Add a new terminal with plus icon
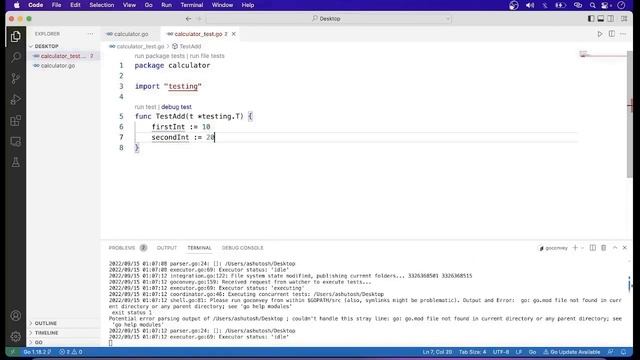 [x=575, y=248]
